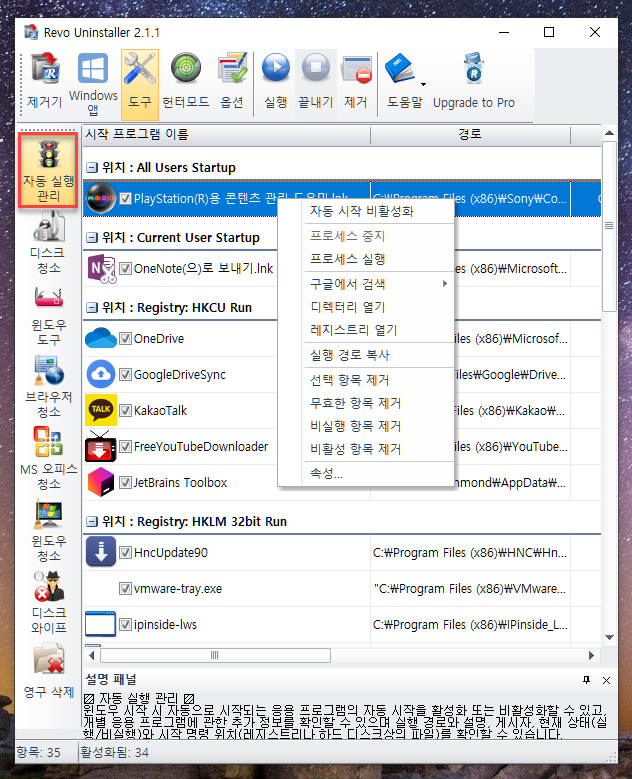Screen dimensions: 632x779
Task: Uncheck the PlayStation(R) startup entry checkbox
Action: (125, 199)
